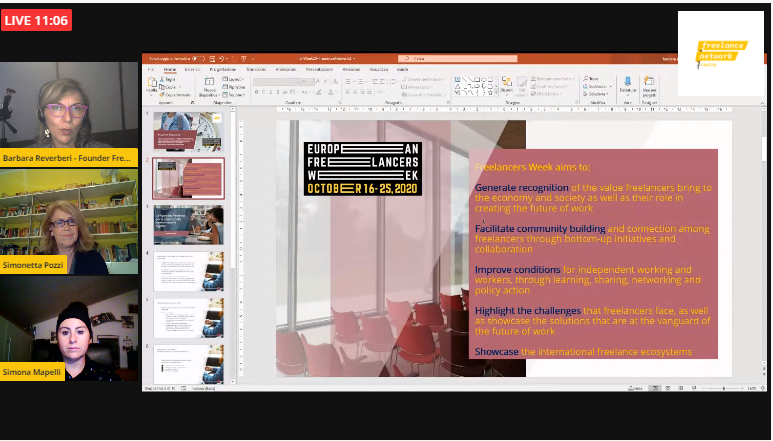Viewport: 773px width, 441px height.
Task: Click the Taglia cut icon
Action: point(163,79)
